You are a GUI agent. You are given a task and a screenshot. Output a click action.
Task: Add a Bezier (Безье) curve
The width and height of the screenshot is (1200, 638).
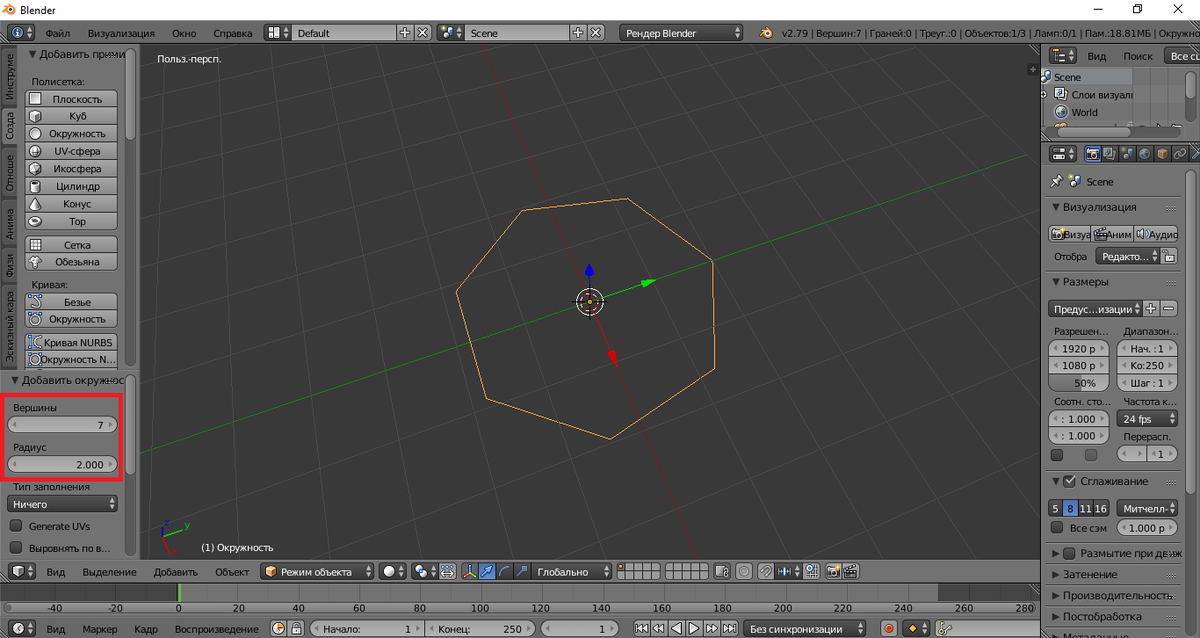pos(71,302)
